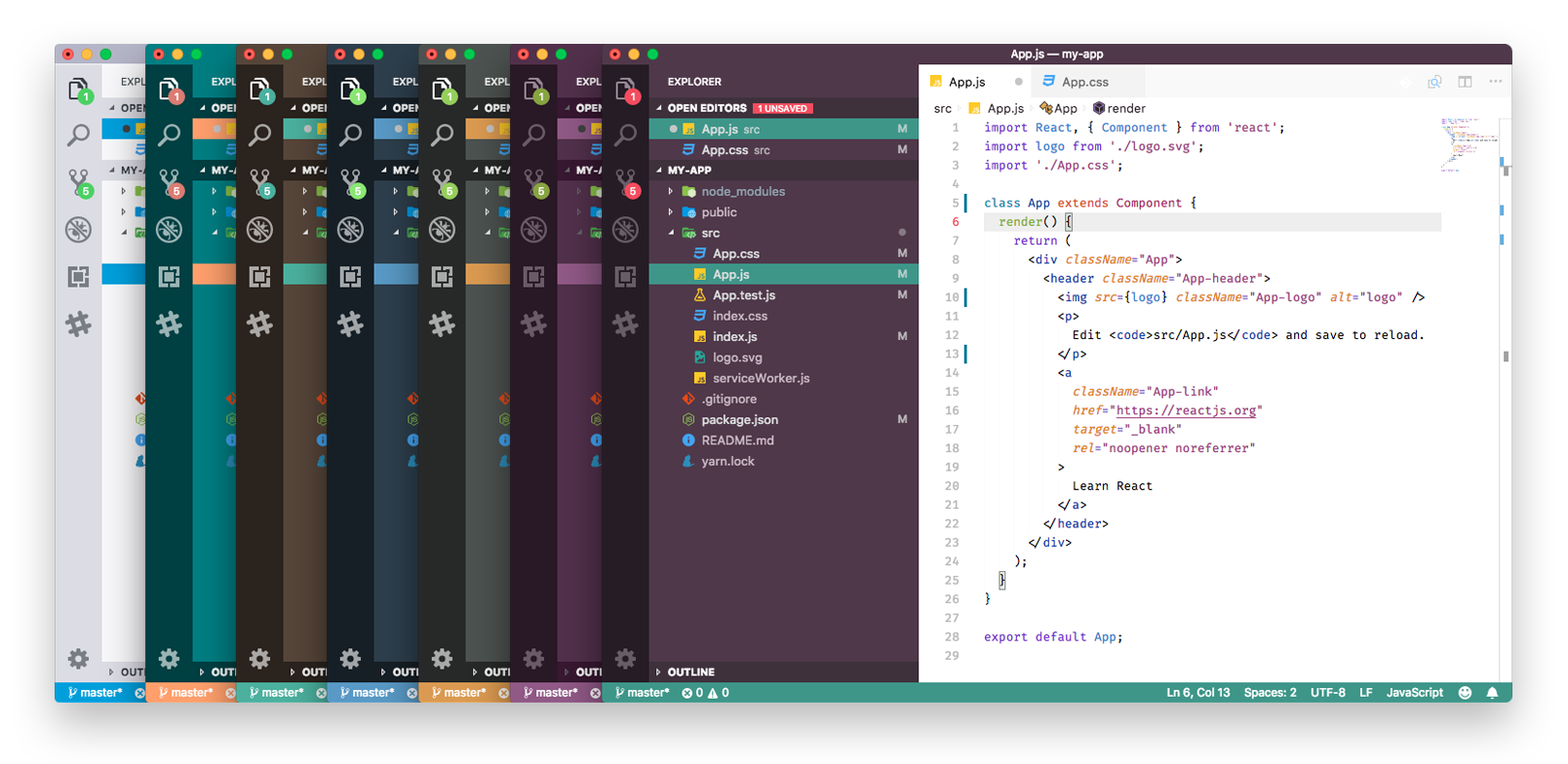
Task: Click the Split Editor icon
Action: 1465,82
